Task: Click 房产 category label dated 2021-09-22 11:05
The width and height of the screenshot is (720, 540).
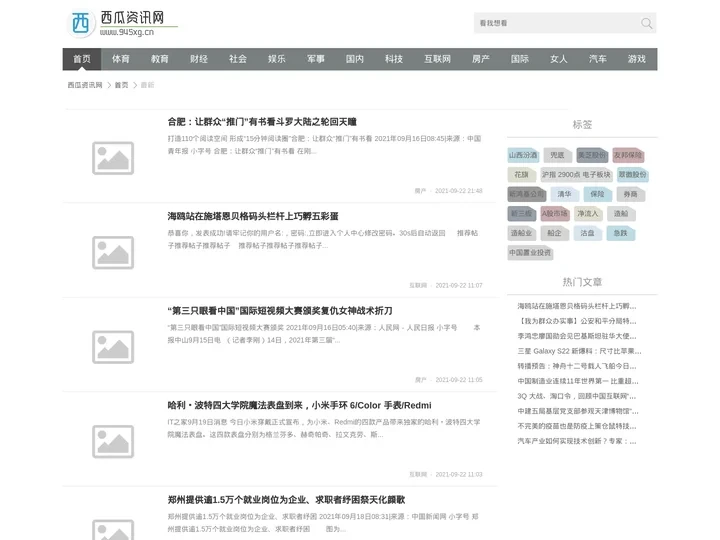Action: 421,380
